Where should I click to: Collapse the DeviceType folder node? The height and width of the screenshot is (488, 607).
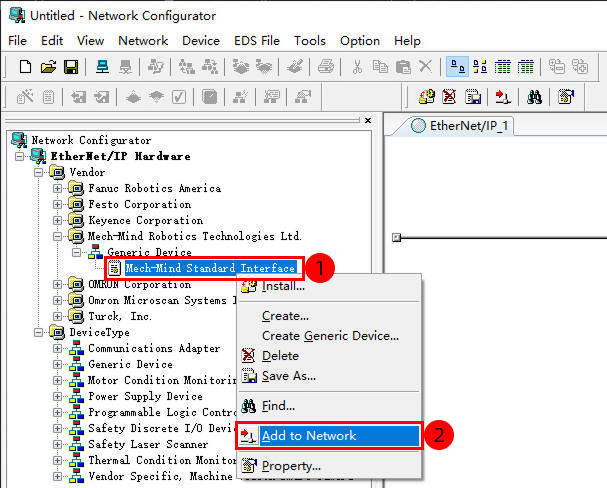point(38,332)
